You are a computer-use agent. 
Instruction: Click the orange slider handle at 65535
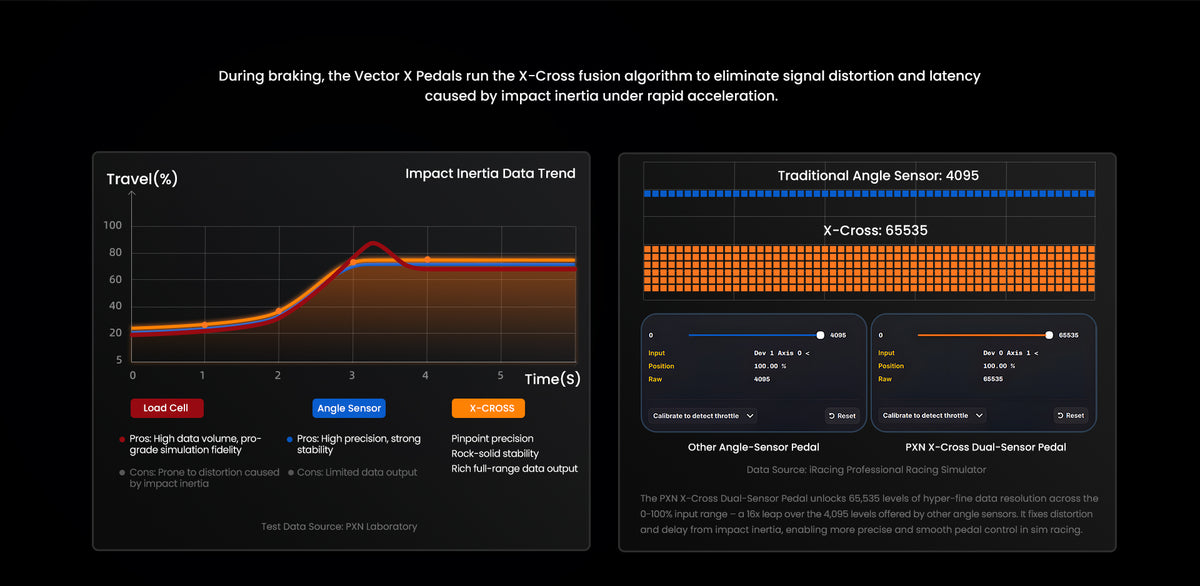[x=1049, y=336]
